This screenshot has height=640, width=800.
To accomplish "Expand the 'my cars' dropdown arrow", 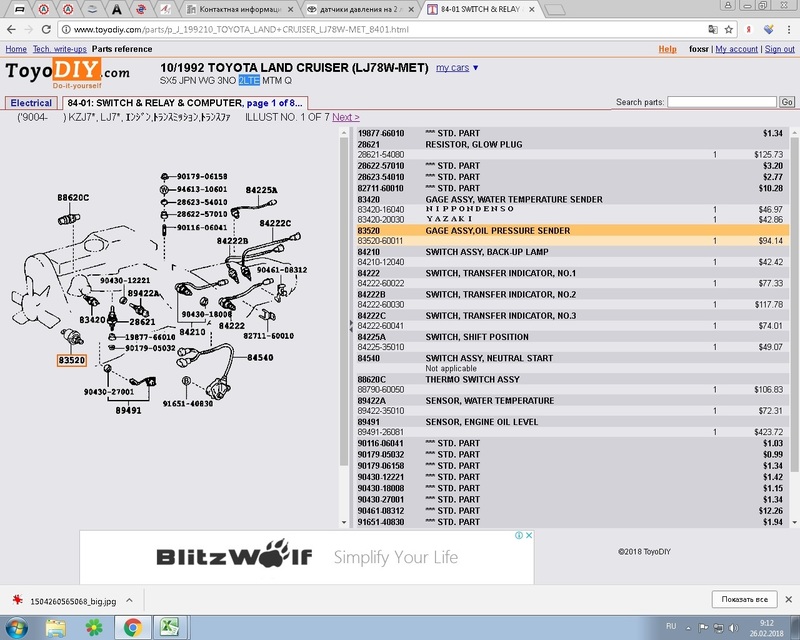I will 475,68.
